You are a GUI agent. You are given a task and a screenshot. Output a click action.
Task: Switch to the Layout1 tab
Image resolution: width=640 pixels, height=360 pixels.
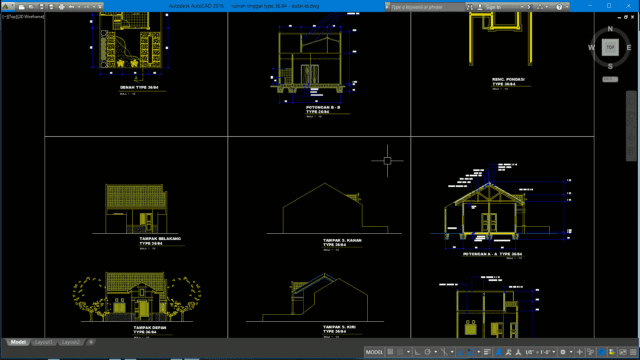pos(44,342)
